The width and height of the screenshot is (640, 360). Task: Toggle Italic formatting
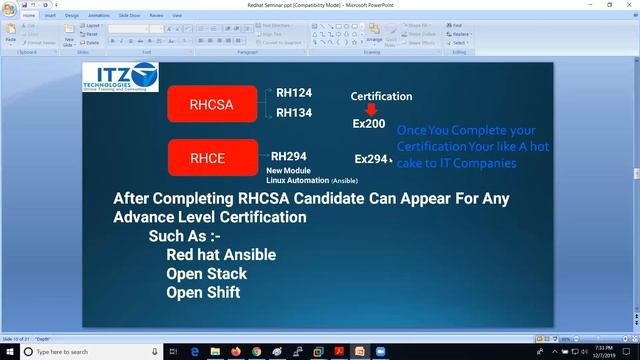point(122,41)
